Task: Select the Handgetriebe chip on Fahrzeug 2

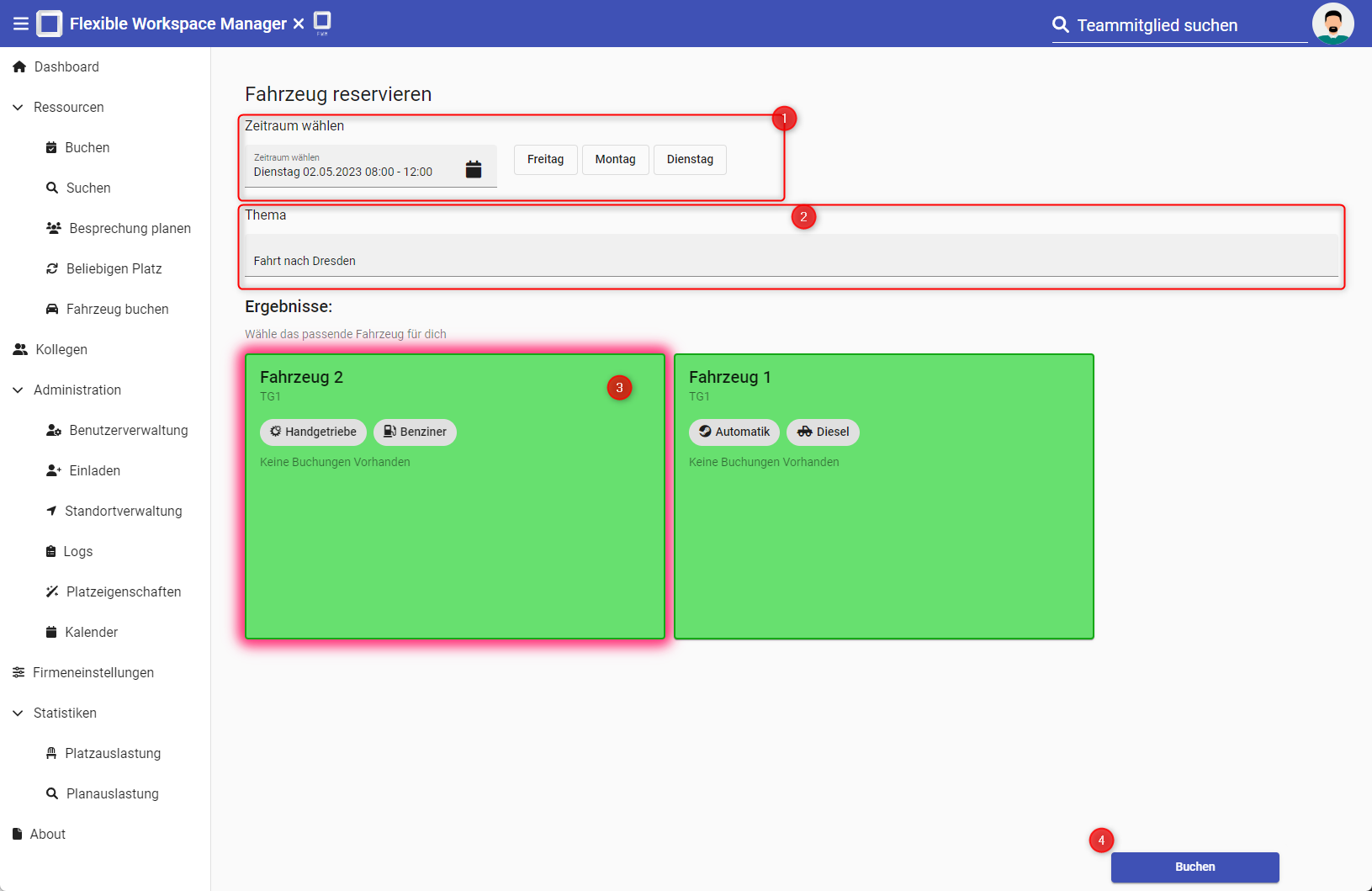Action: click(313, 432)
